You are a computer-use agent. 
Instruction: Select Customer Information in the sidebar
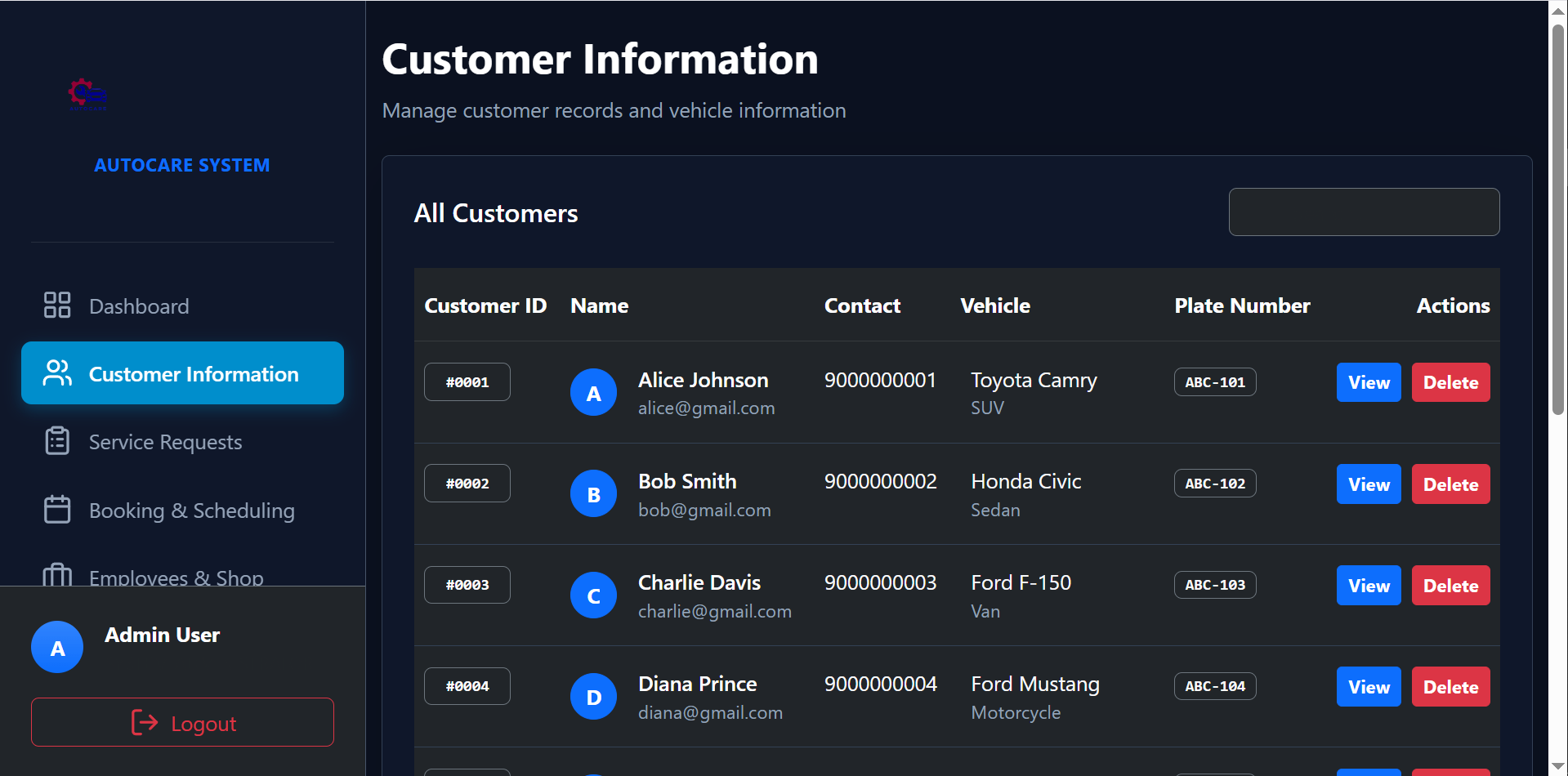pos(182,373)
